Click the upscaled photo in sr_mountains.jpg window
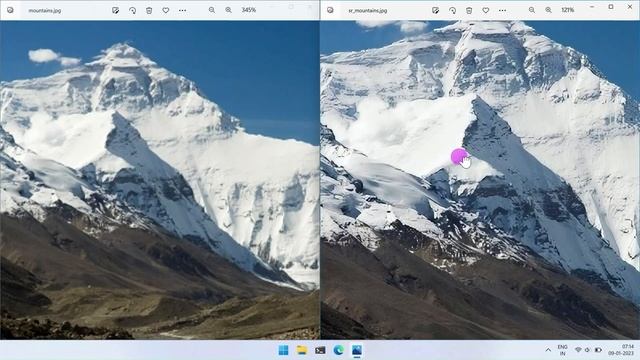 pyautogui.click(x=480, y=180)
